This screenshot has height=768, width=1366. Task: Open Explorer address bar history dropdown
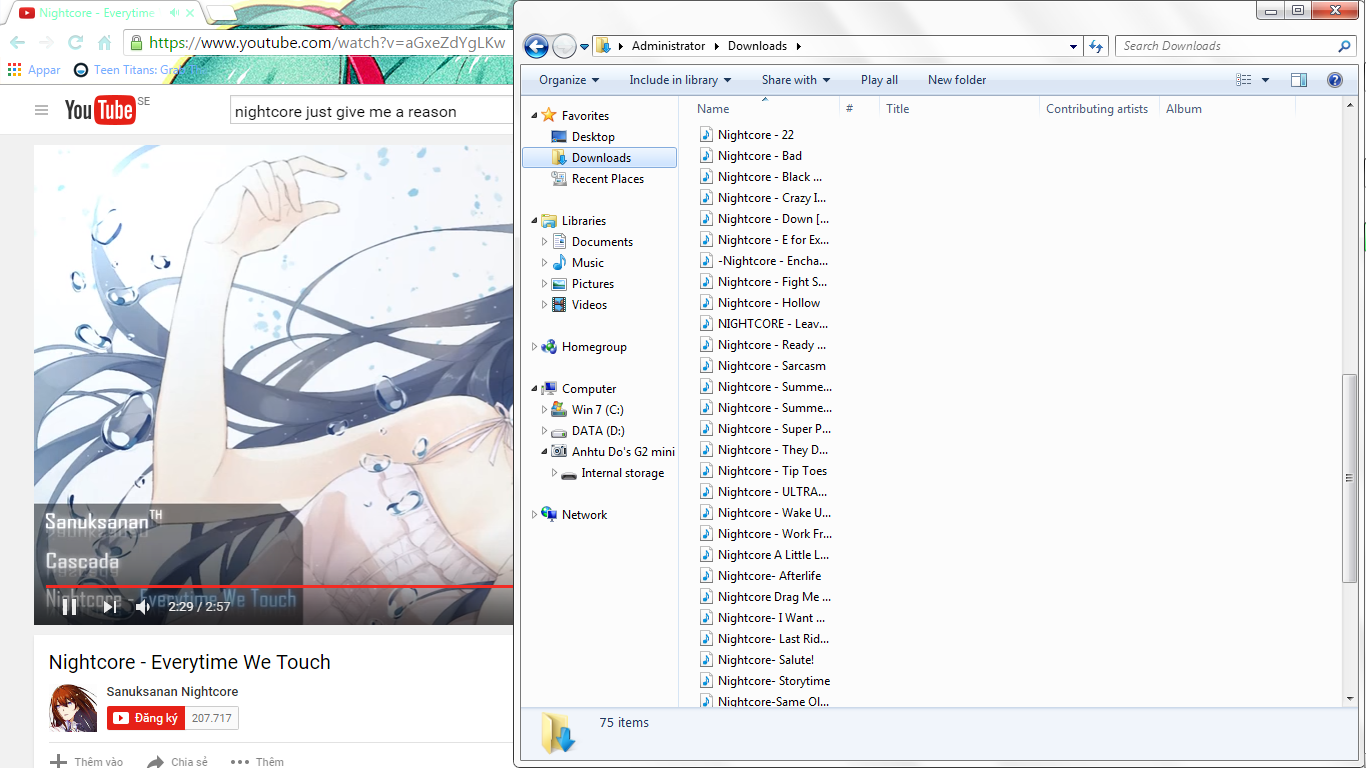click(x=1073, y=46)
